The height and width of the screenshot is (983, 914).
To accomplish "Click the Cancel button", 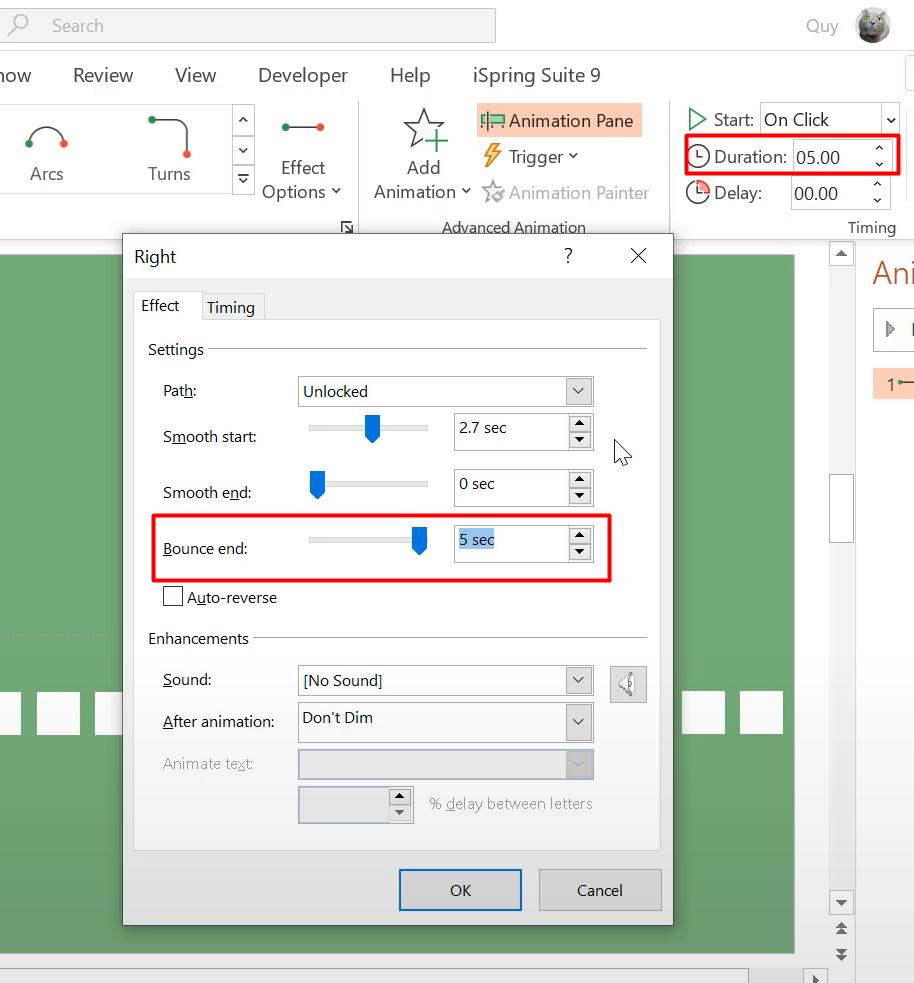I will click(599, 889).
